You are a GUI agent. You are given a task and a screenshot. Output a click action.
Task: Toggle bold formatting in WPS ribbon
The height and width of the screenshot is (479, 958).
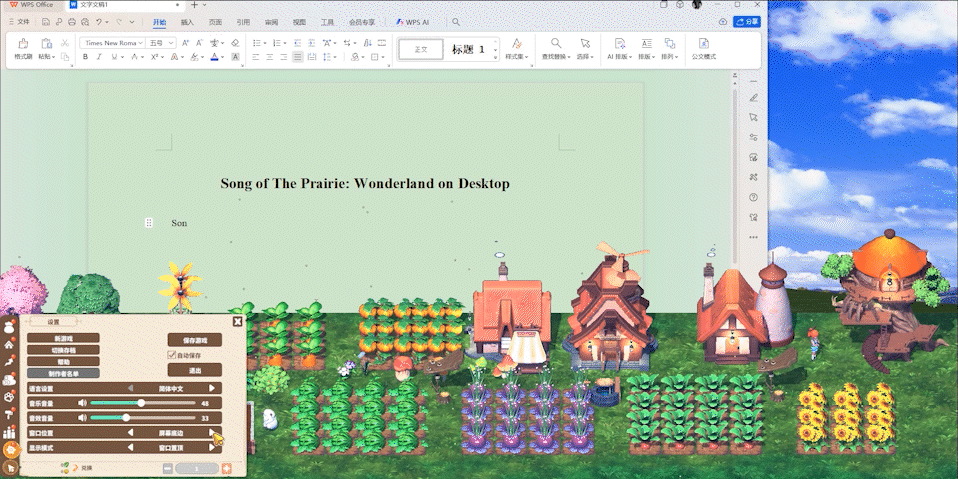[x=86, y=57]
